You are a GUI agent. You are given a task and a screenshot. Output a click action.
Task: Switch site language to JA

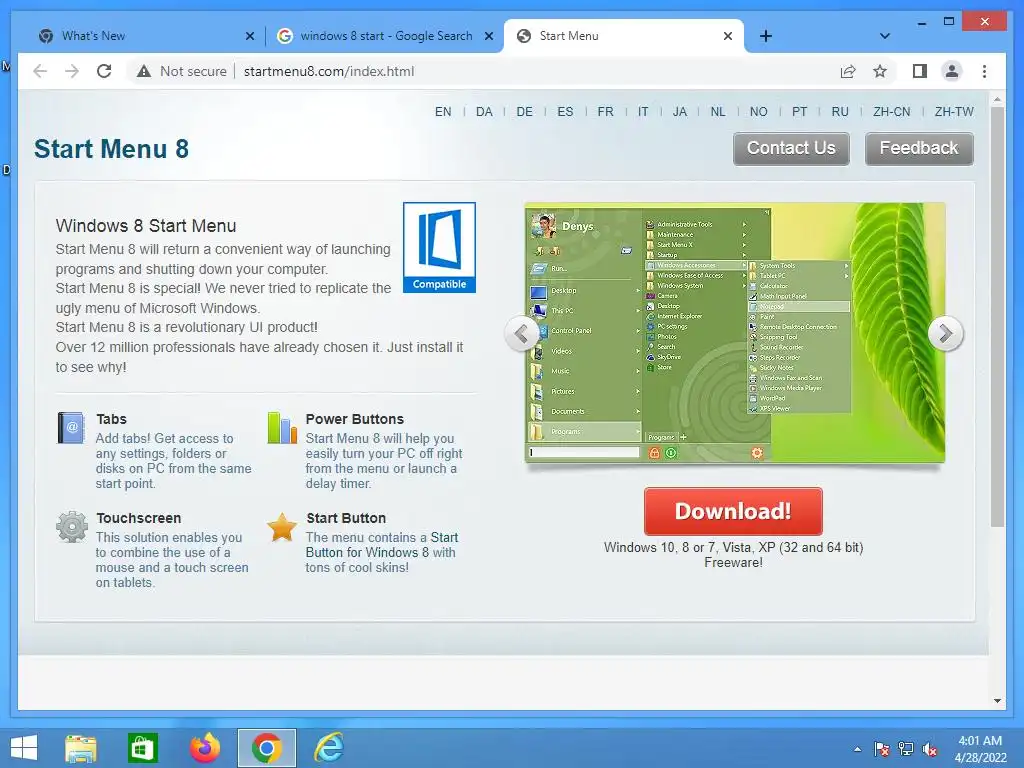pos(680,112)
